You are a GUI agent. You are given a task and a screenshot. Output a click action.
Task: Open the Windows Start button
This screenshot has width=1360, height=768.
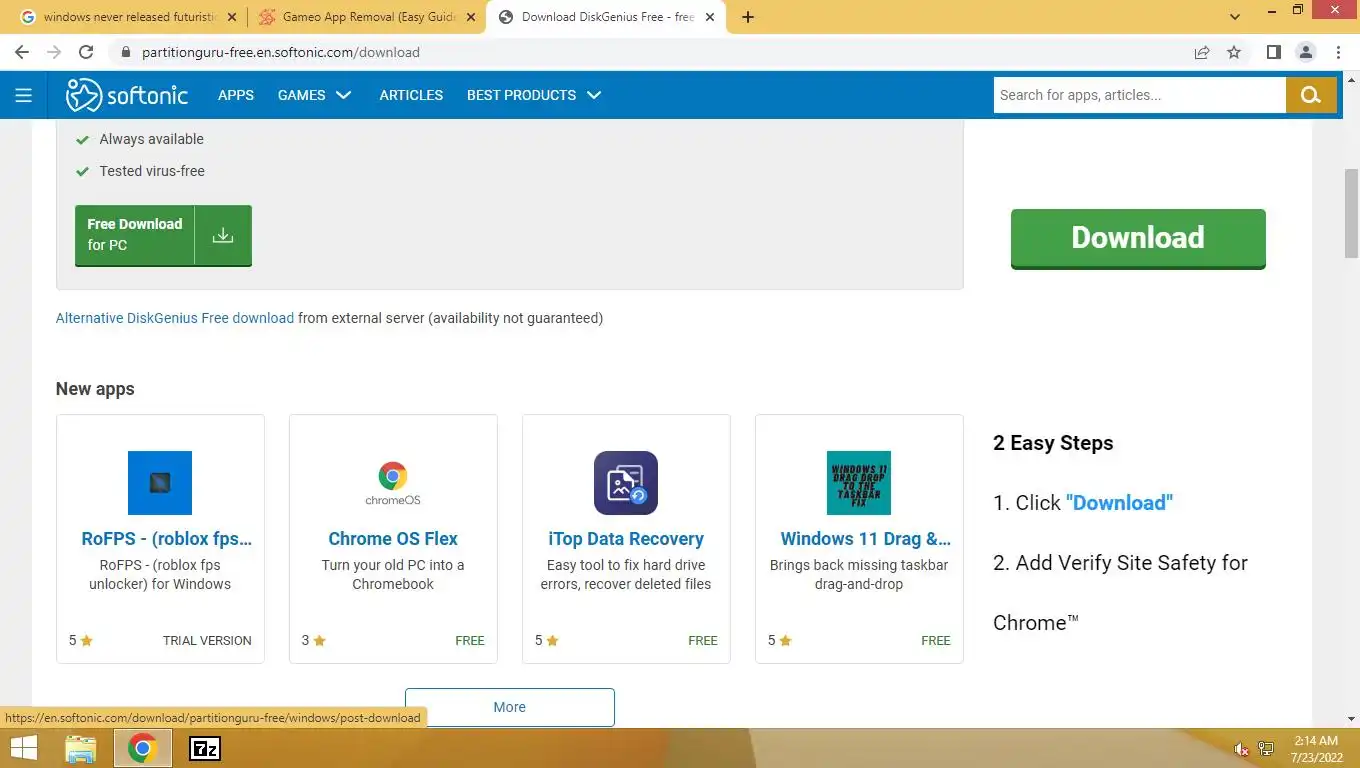pyautogui.click(x=23, y=748)
